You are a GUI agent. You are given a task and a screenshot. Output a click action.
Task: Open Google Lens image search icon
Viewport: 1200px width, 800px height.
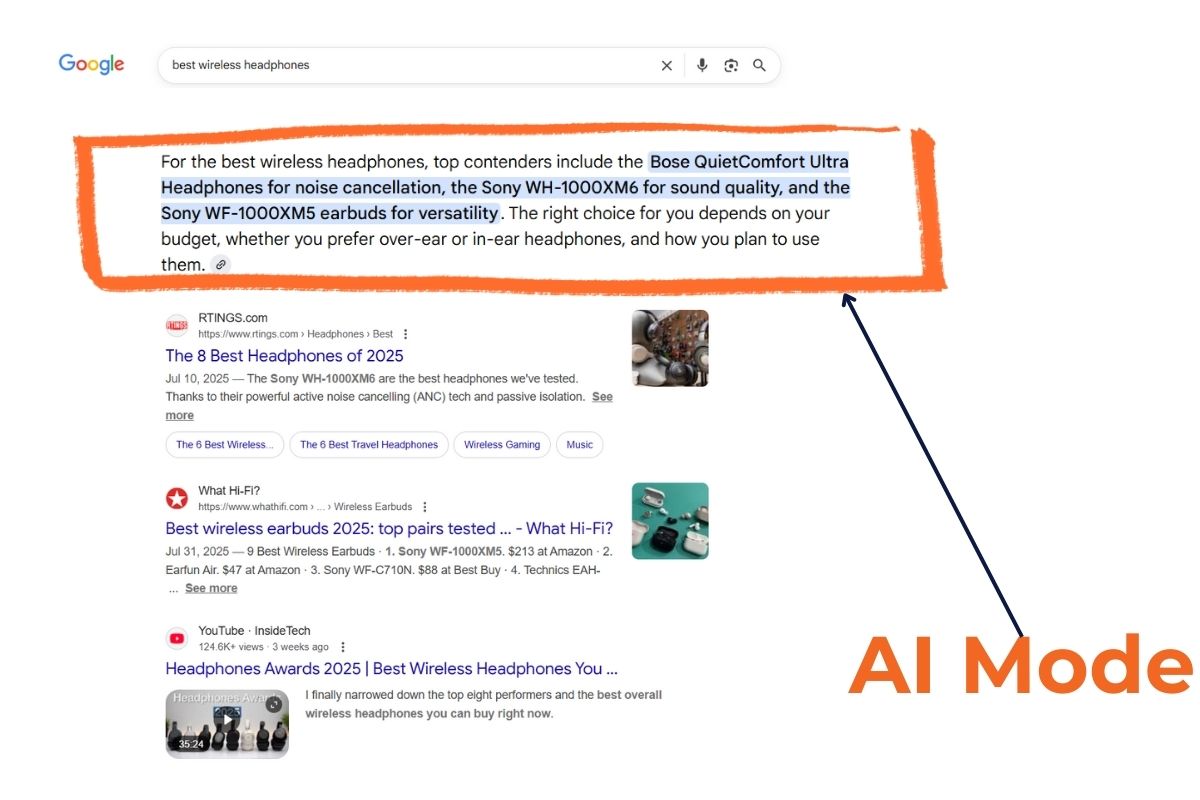click(731, 65)
